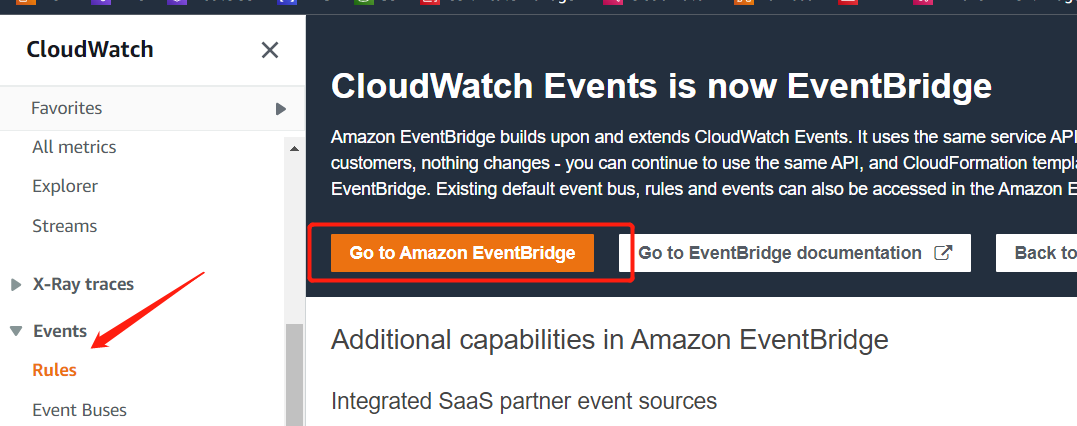Click Go to Amazon EventBridge button
This screenshot has height=426, width=1077.
tap(462, 253)
